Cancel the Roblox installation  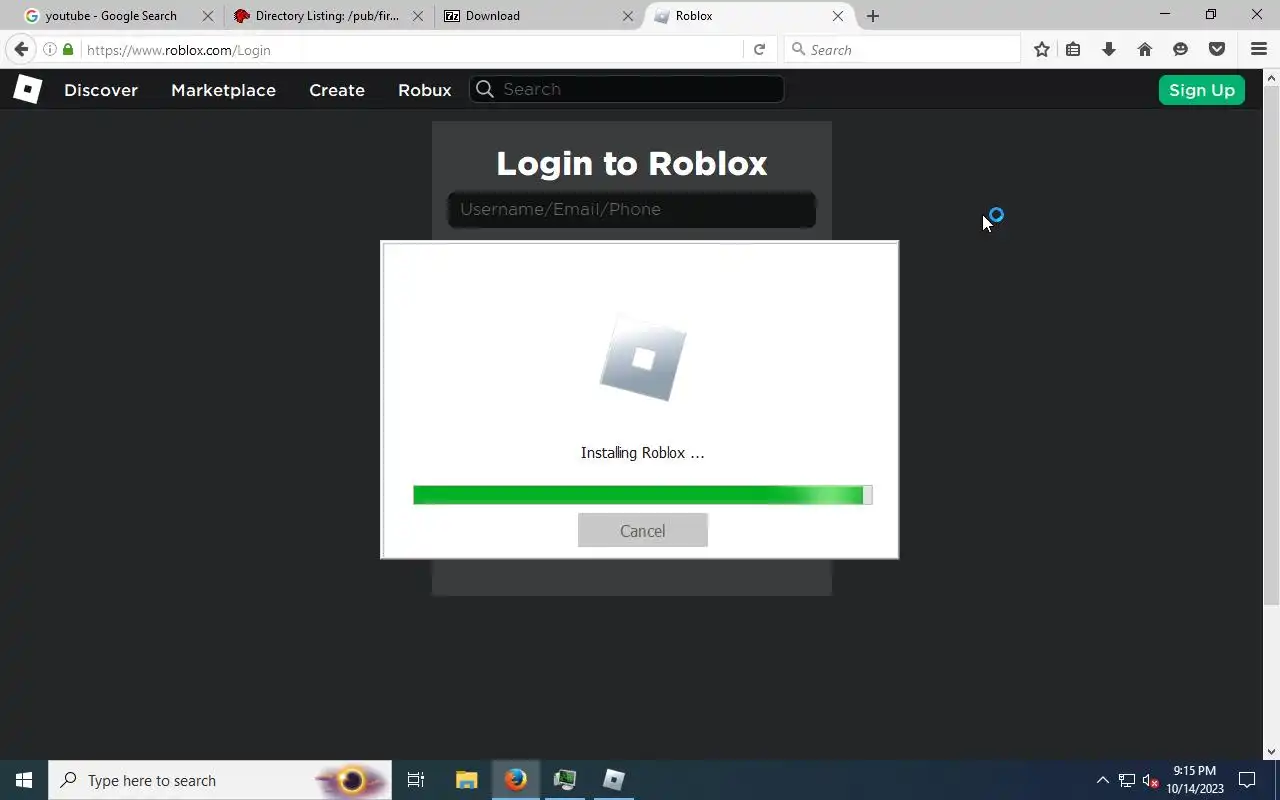(643, 531)
